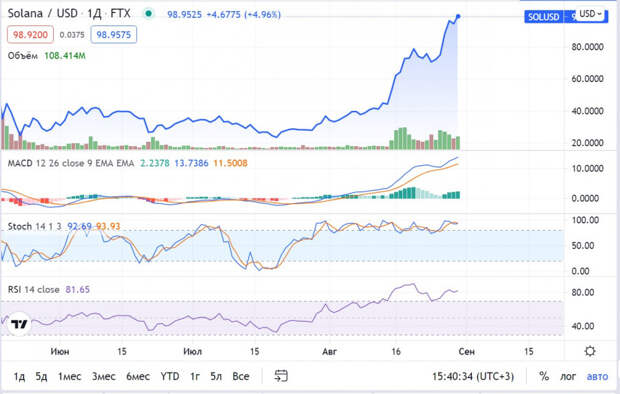Click the green market status dot
Viewport: 620px width, 394px height.
[149, 14]
